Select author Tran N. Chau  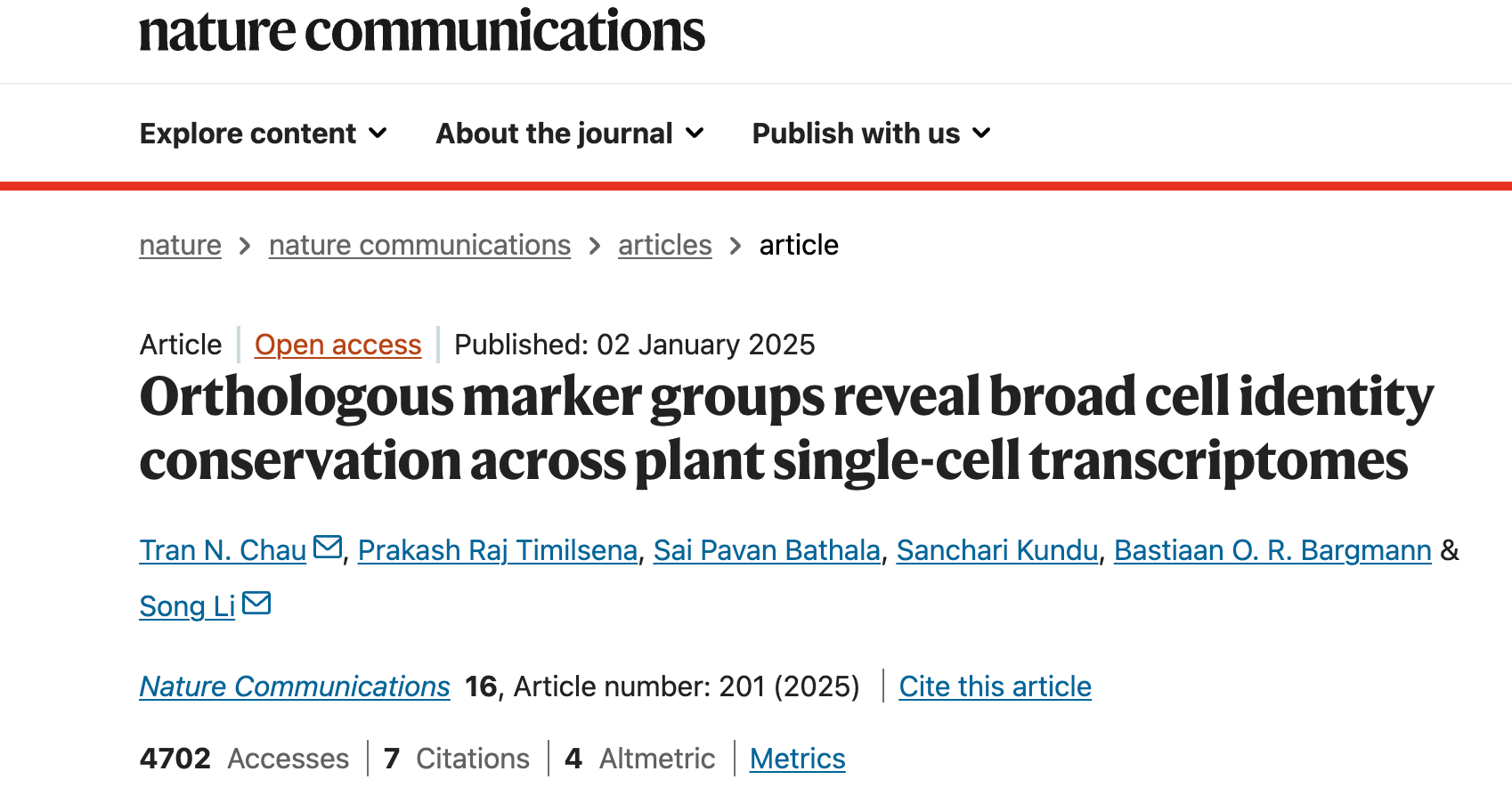(222, 550)
